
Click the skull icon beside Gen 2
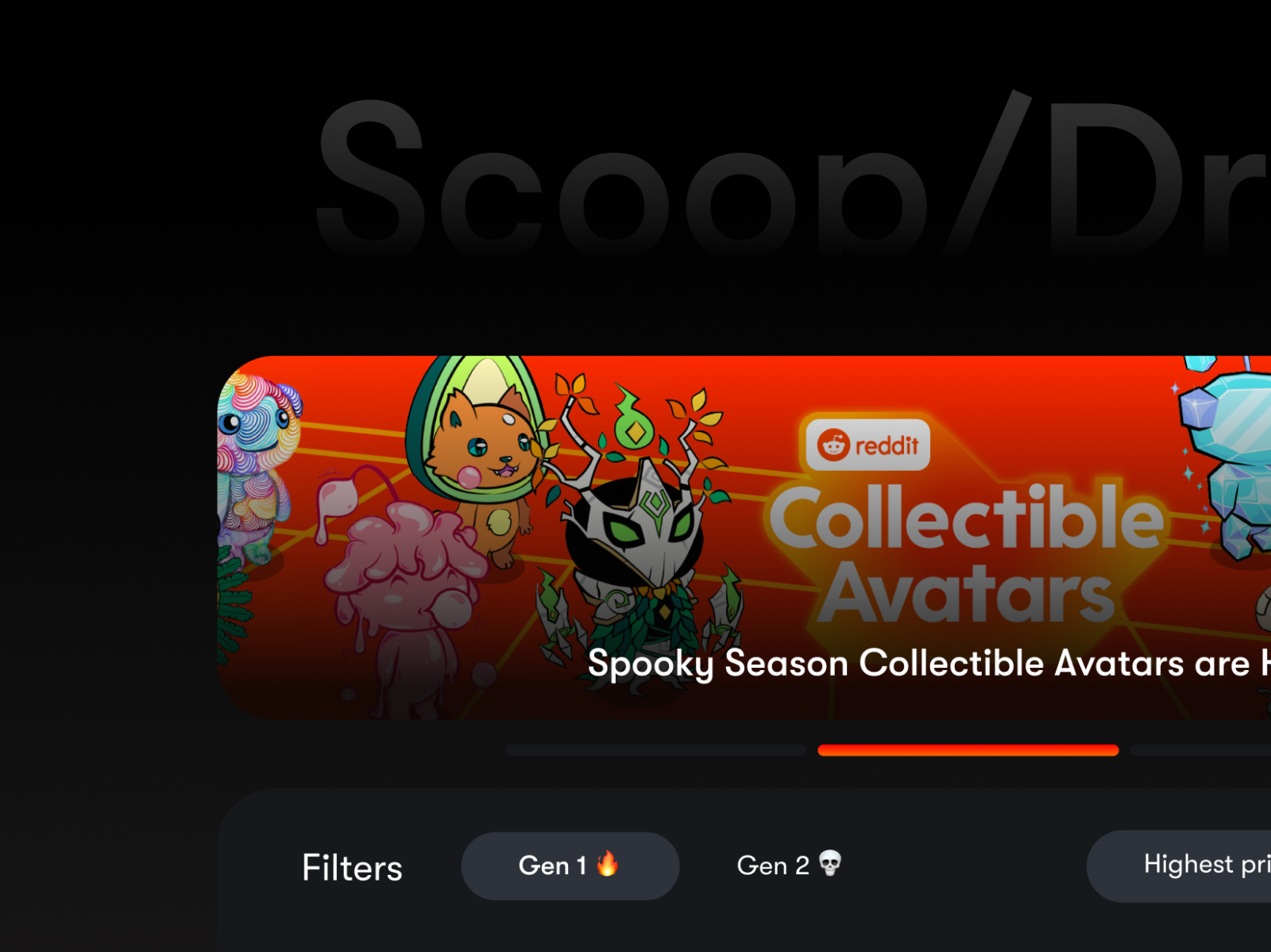click(830, 863)
